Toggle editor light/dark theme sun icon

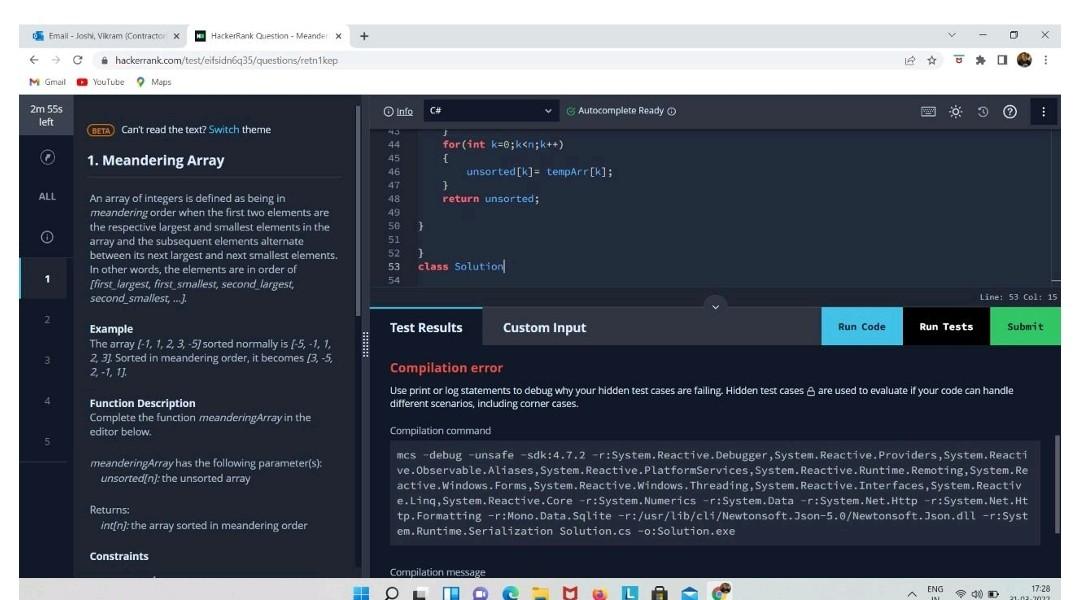pos(955,111)
